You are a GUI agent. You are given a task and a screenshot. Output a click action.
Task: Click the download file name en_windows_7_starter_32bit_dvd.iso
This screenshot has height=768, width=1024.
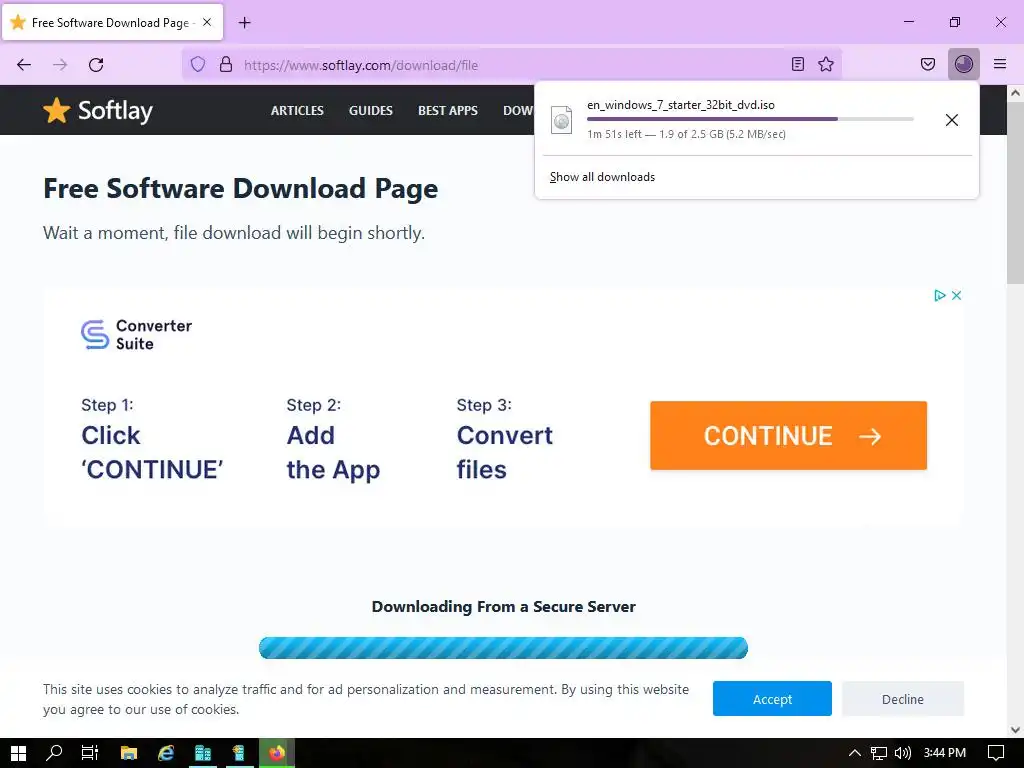(680, 104)
